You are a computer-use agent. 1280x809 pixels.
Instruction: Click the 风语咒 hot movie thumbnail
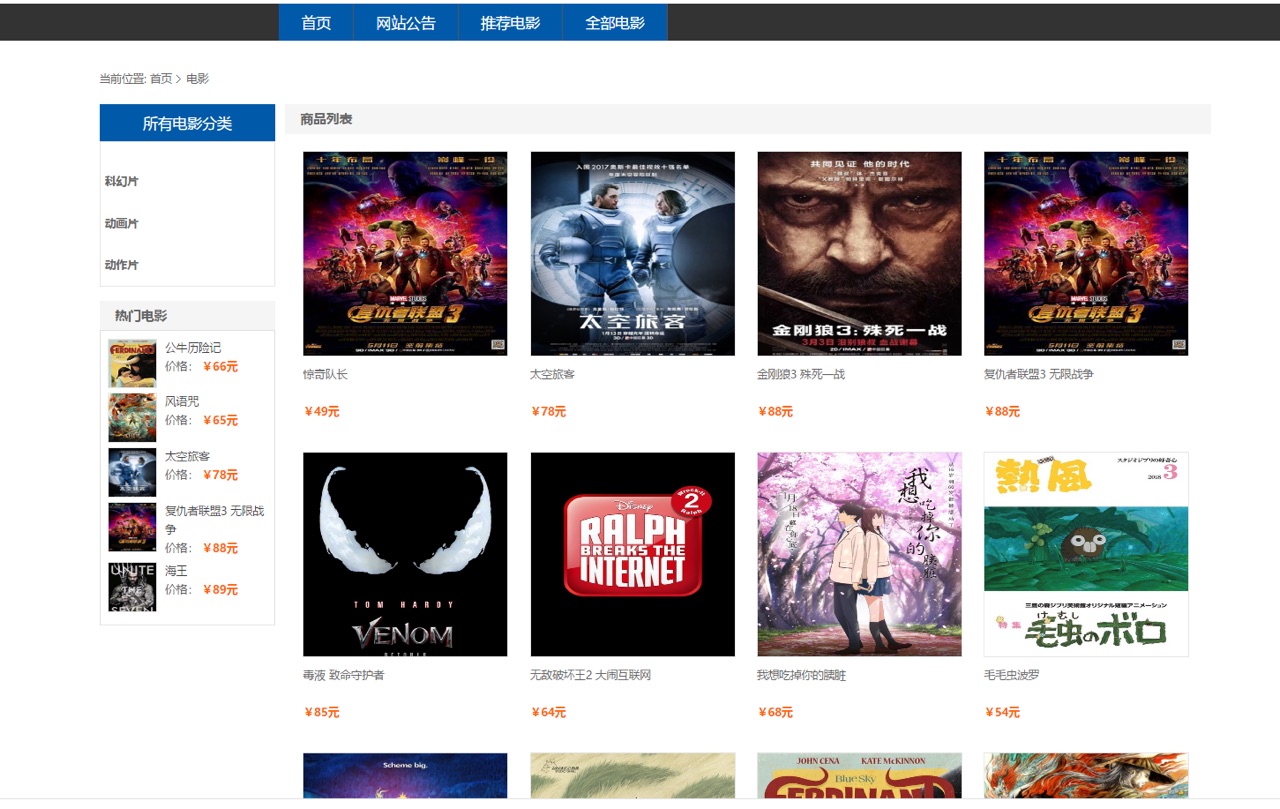pos(132,417)
